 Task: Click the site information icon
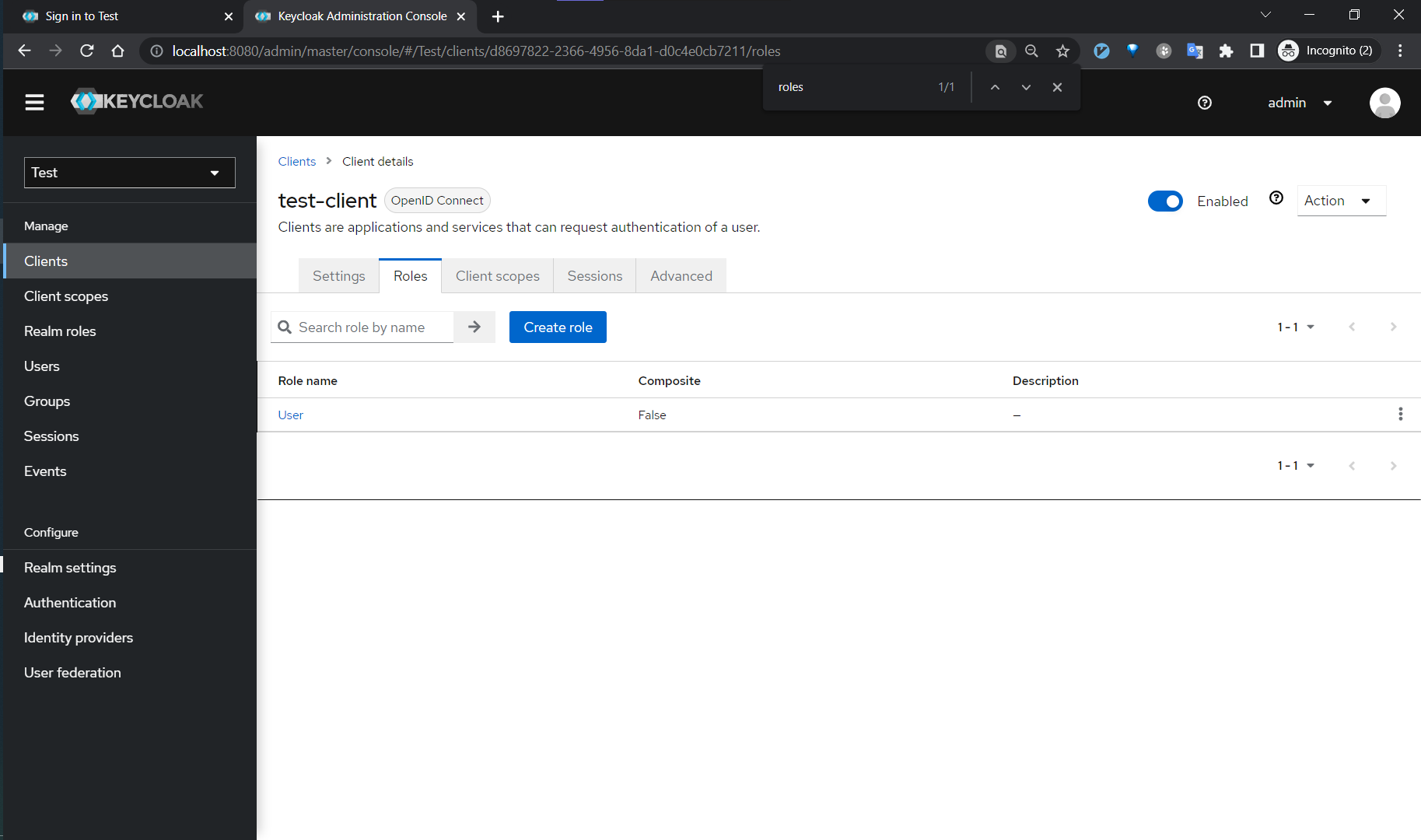(x=156, y=51)
